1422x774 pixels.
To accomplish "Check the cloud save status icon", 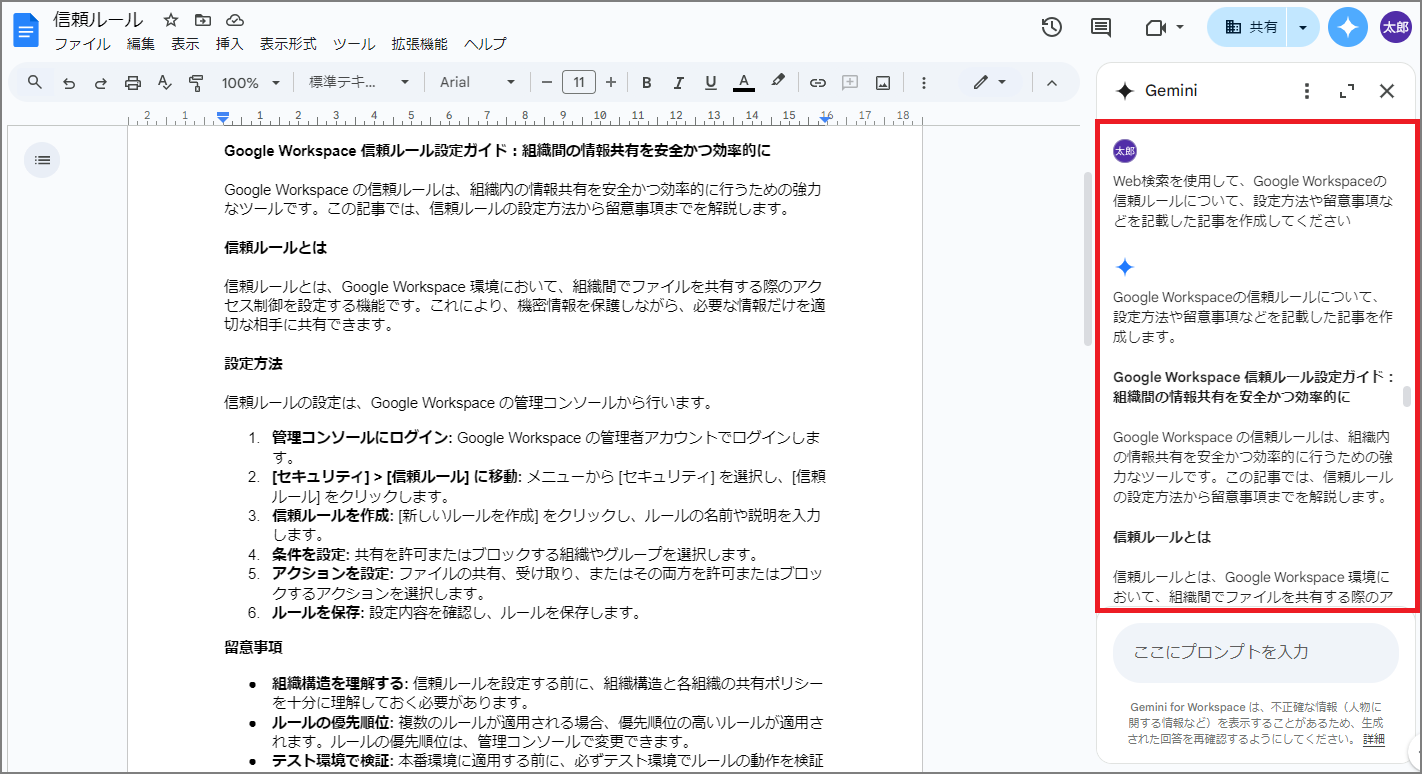I will [235, 20].
